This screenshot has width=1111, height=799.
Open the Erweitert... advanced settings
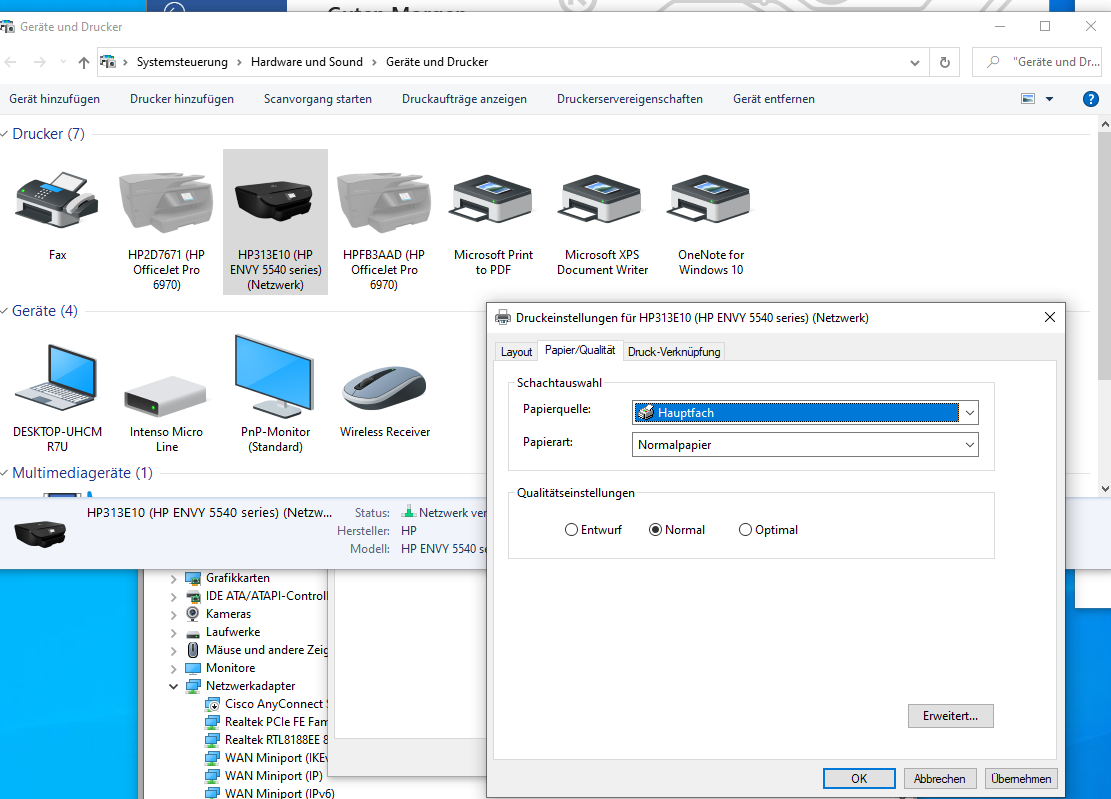coord(950,715)
